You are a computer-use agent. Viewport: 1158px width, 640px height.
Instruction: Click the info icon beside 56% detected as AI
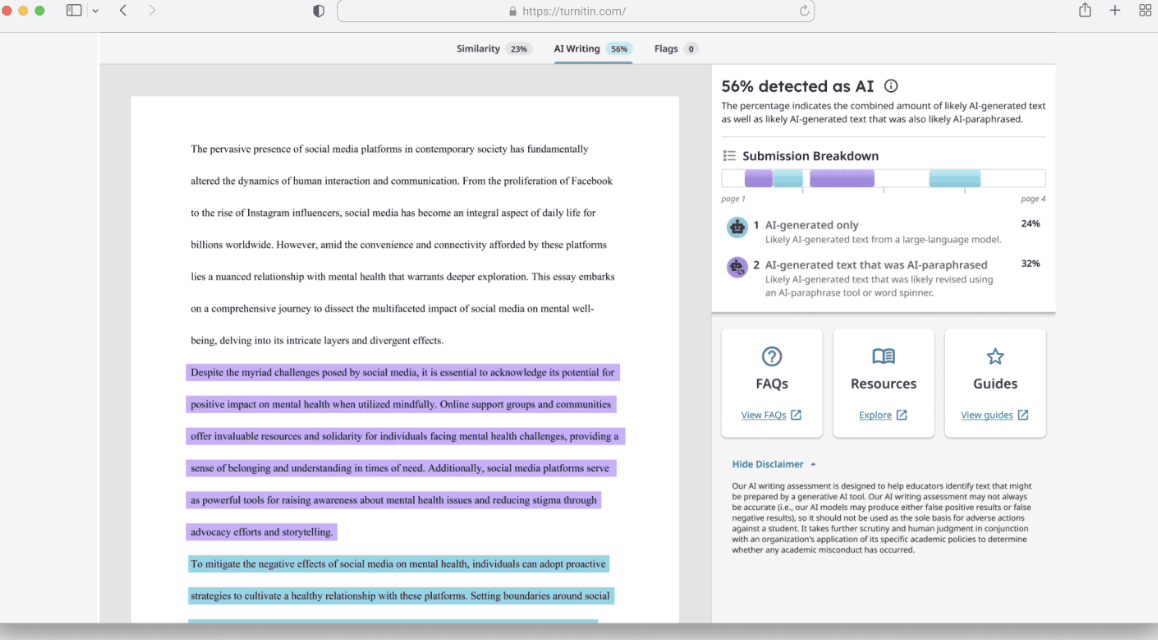pyautogui.click(x=891, y=86)
